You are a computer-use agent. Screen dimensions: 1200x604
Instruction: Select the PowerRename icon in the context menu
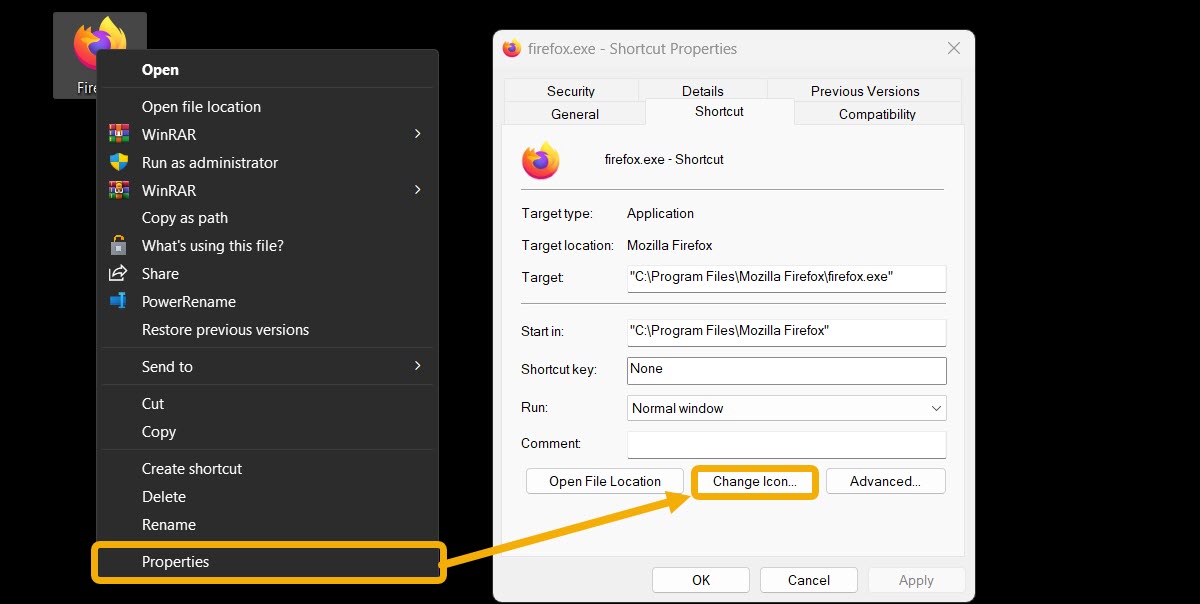[119, 301]
